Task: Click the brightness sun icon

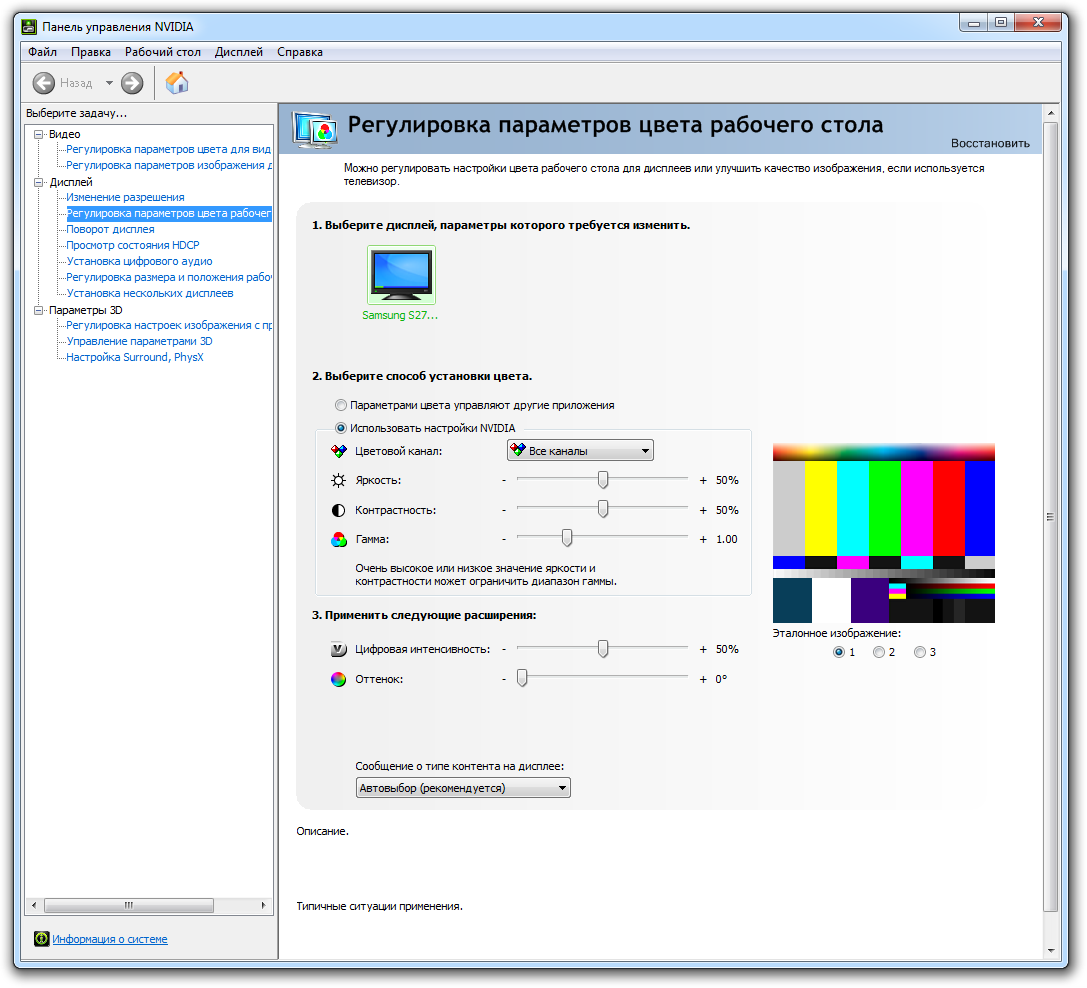Action: [x=338, y=480]
